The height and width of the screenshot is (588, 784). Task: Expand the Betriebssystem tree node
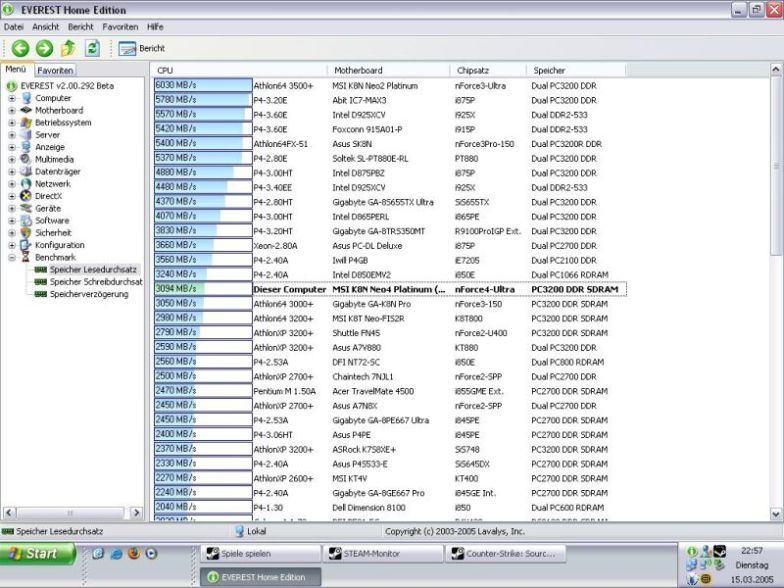[x=12, y=123]
